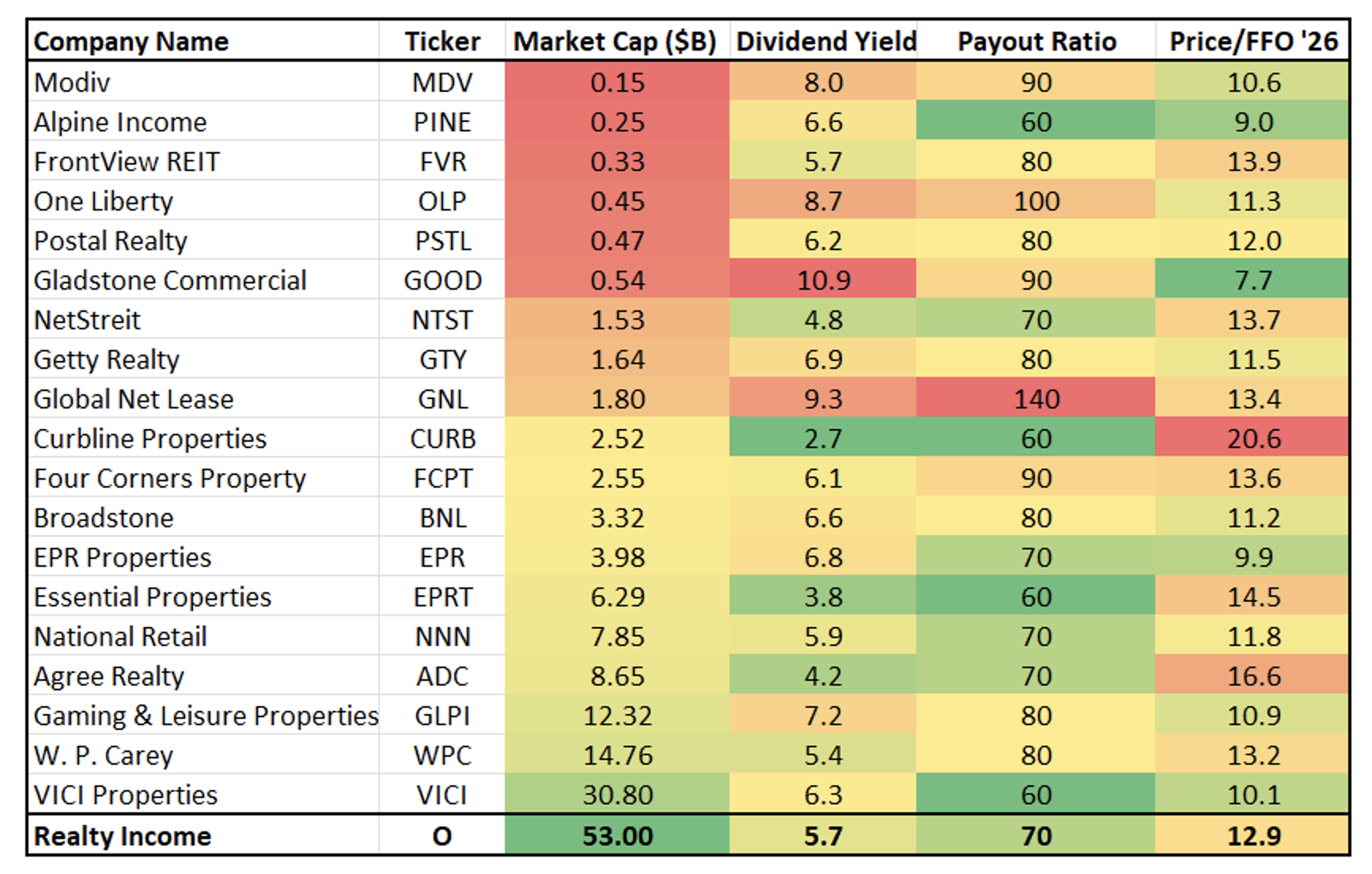Click Global Net Lease's 140 payout cell
1372x874 pixels.
coord(1037,399)
